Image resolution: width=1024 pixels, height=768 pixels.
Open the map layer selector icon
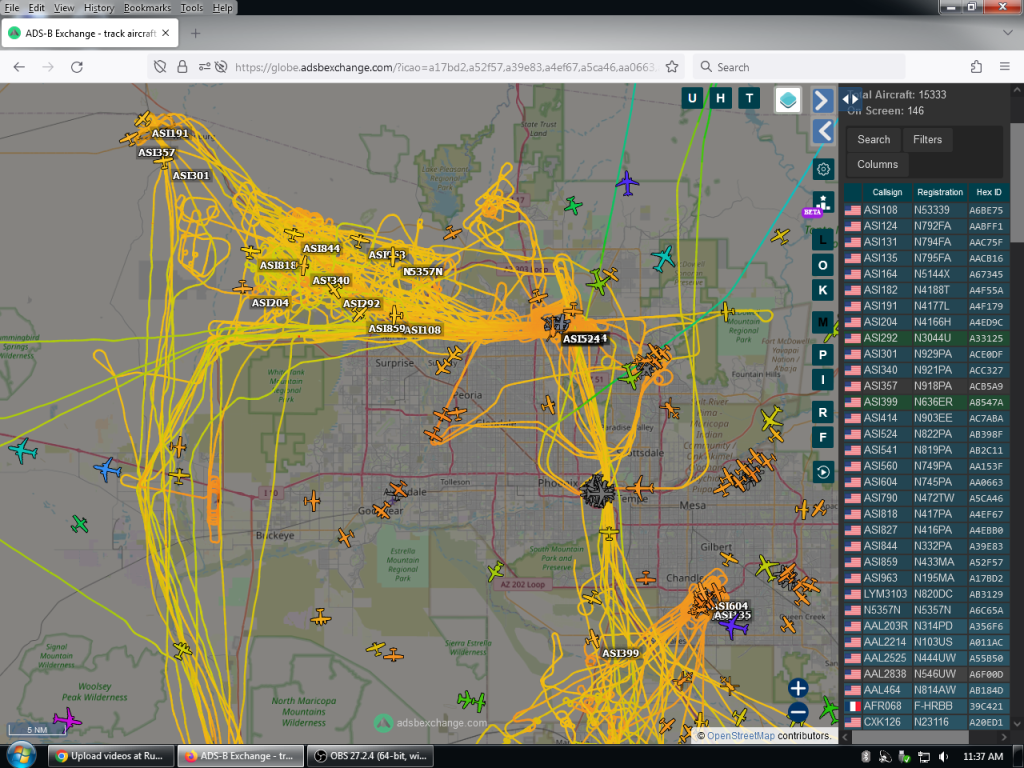(x=788, y=100)
